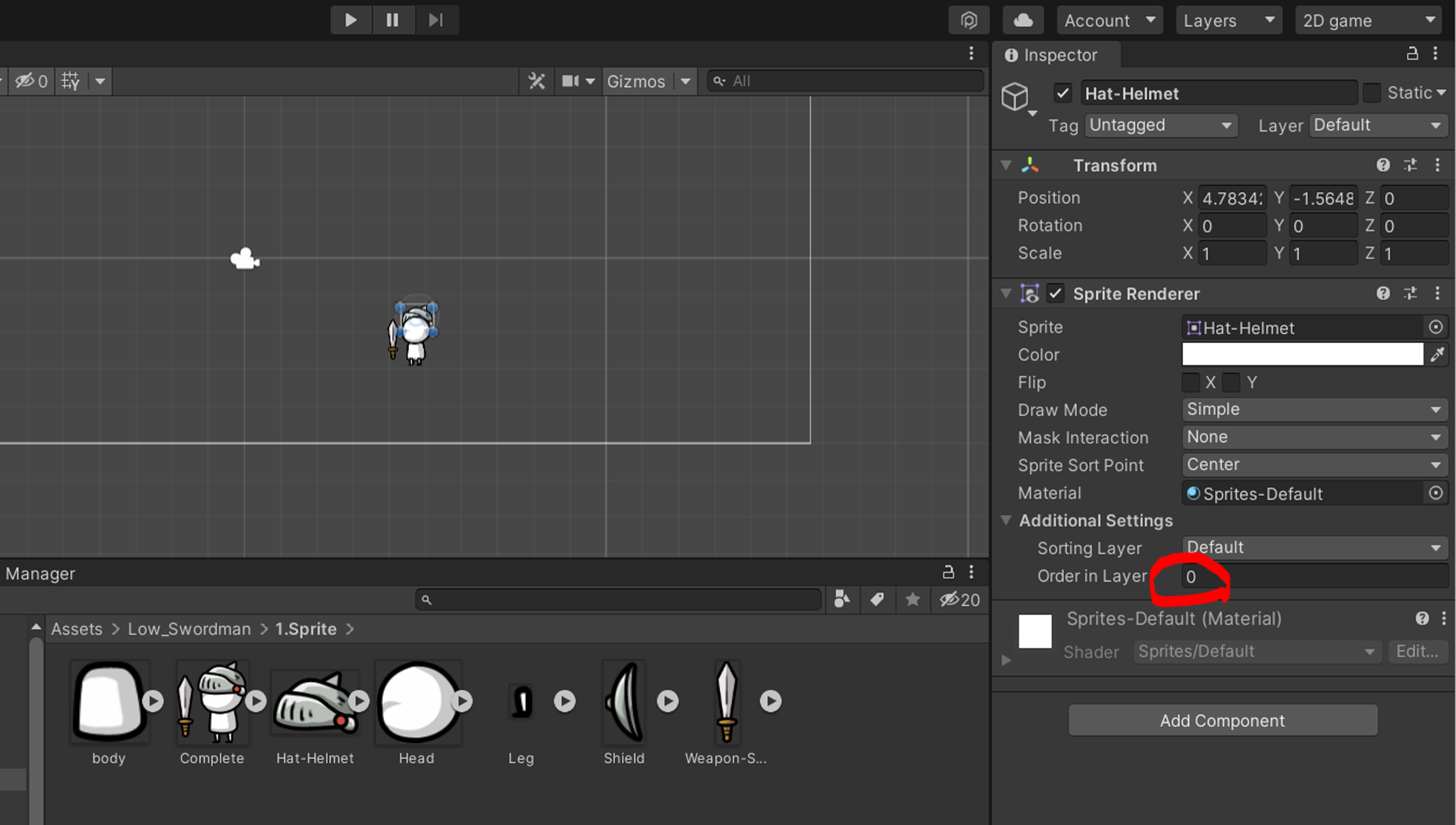Select the Inspector tab
The image size is (1456, 825).
point(1059,55)
